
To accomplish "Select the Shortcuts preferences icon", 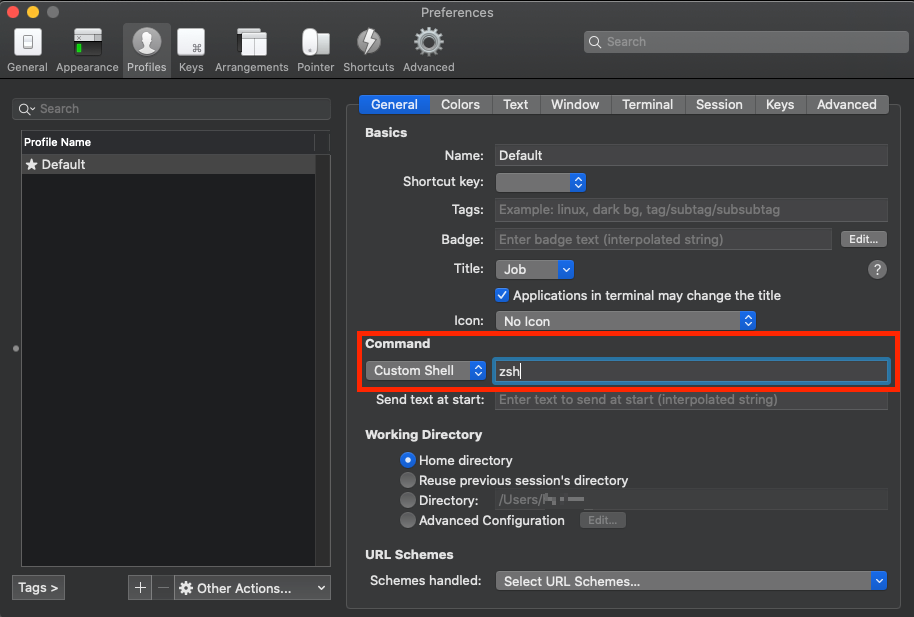I will [368, 48].
